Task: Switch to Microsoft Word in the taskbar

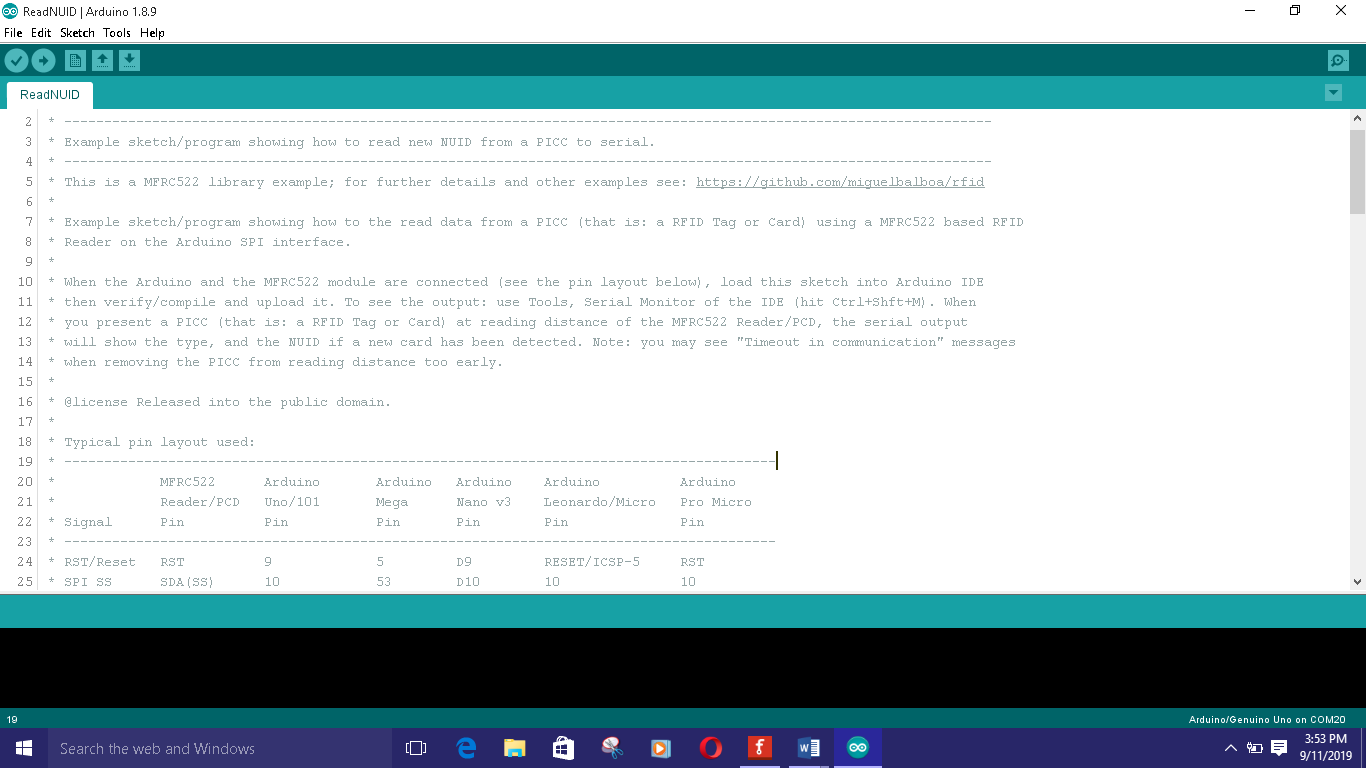Action: pos(809,748)
